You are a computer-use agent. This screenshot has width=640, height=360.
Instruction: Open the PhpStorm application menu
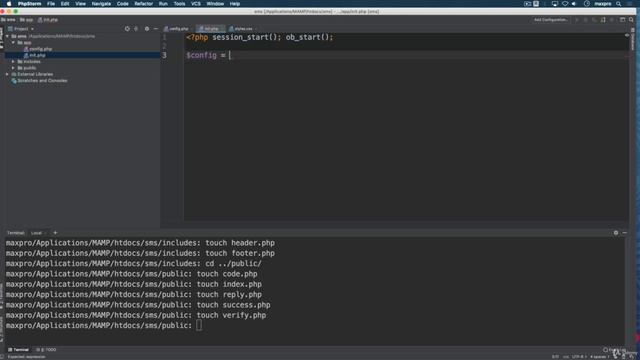29,4
